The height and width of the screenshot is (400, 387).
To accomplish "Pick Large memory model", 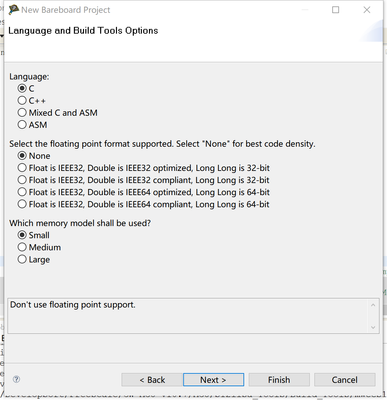I will pyautogui.click(x=22, y=259).
